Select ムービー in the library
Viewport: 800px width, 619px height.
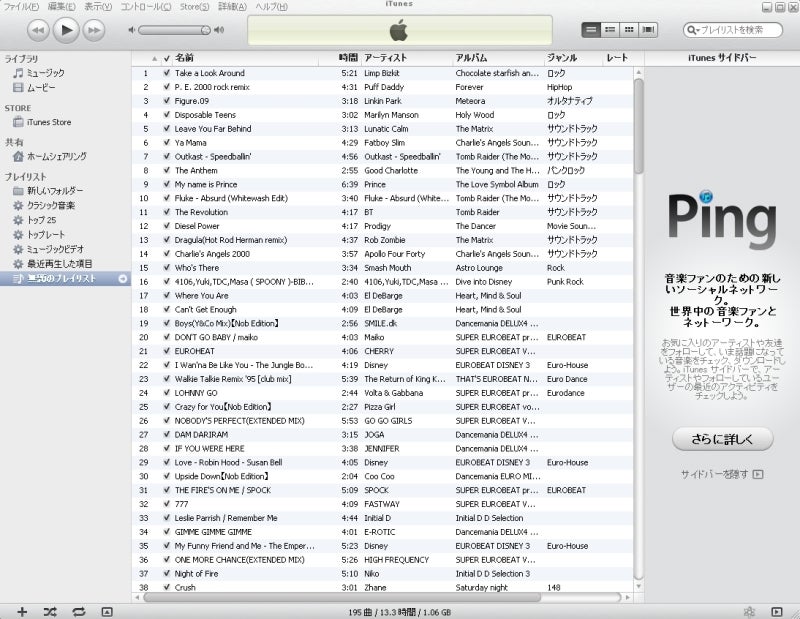[41, 88]
